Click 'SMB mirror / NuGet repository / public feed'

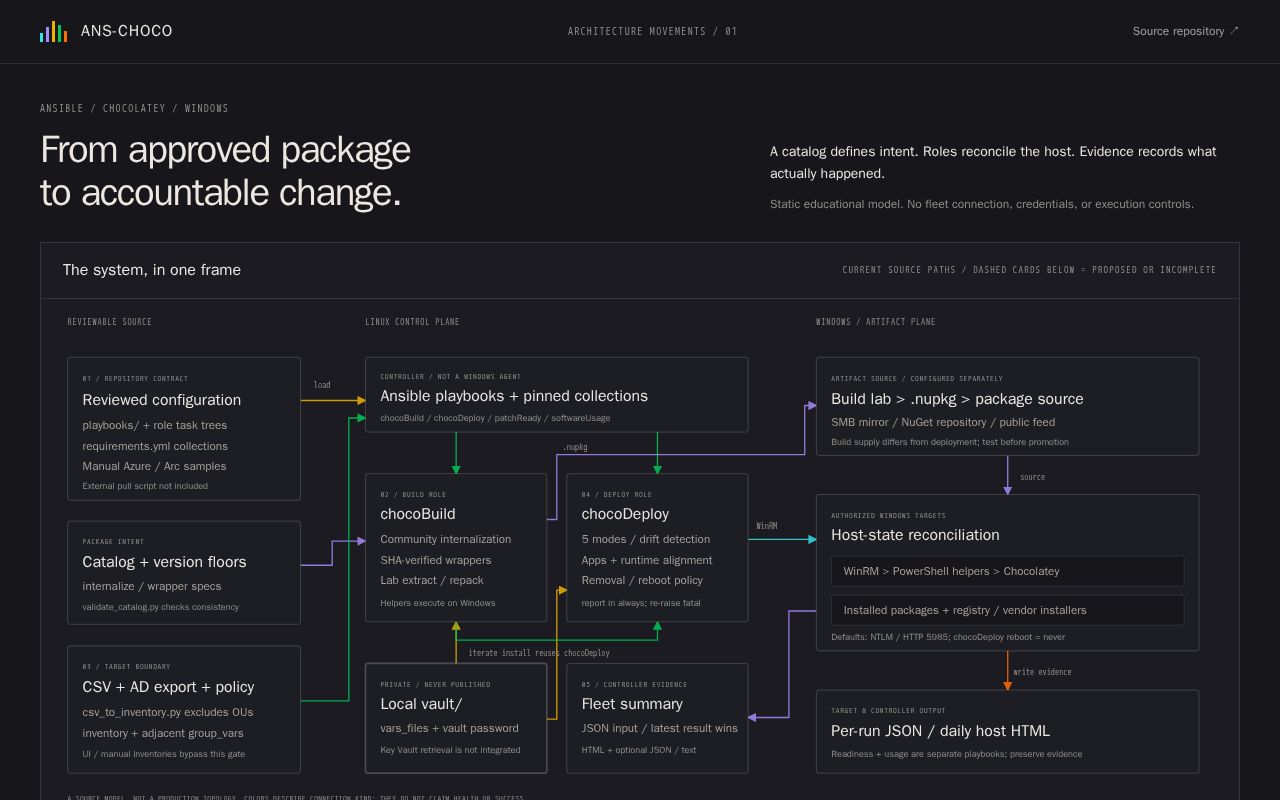coord(943,422)
